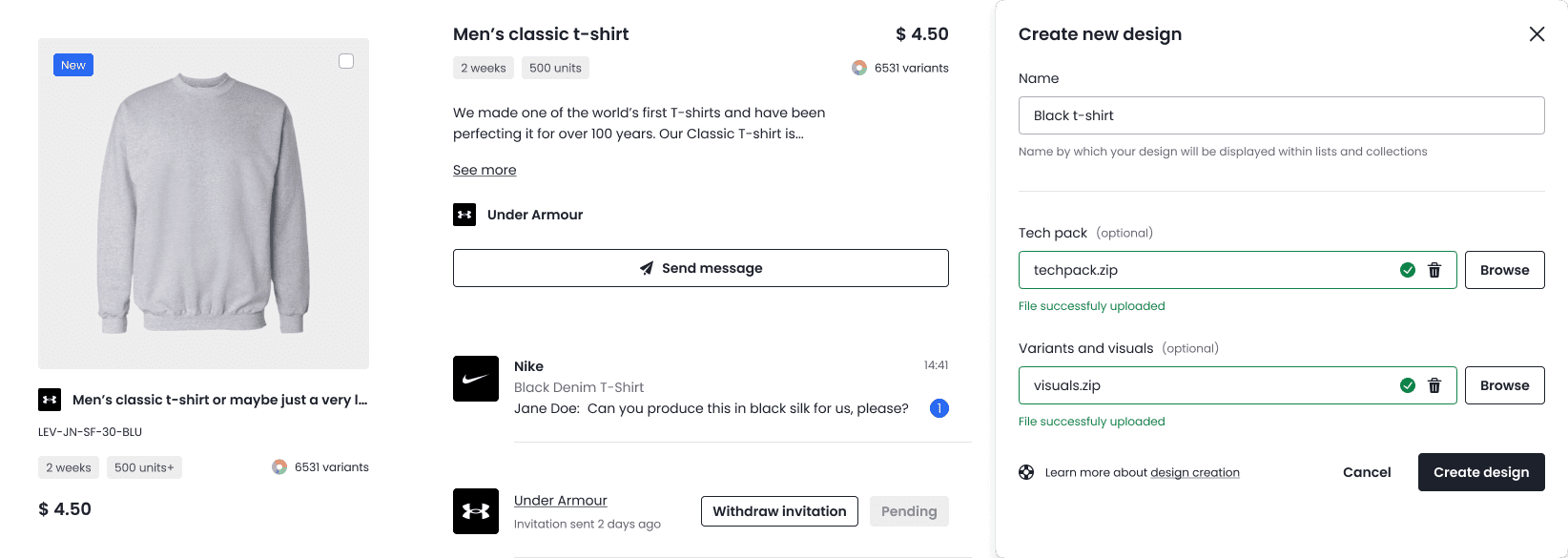Delete the techpack.zip file with trash icon
This screenshot has width=1568, height=558.
pos(1434,270)
